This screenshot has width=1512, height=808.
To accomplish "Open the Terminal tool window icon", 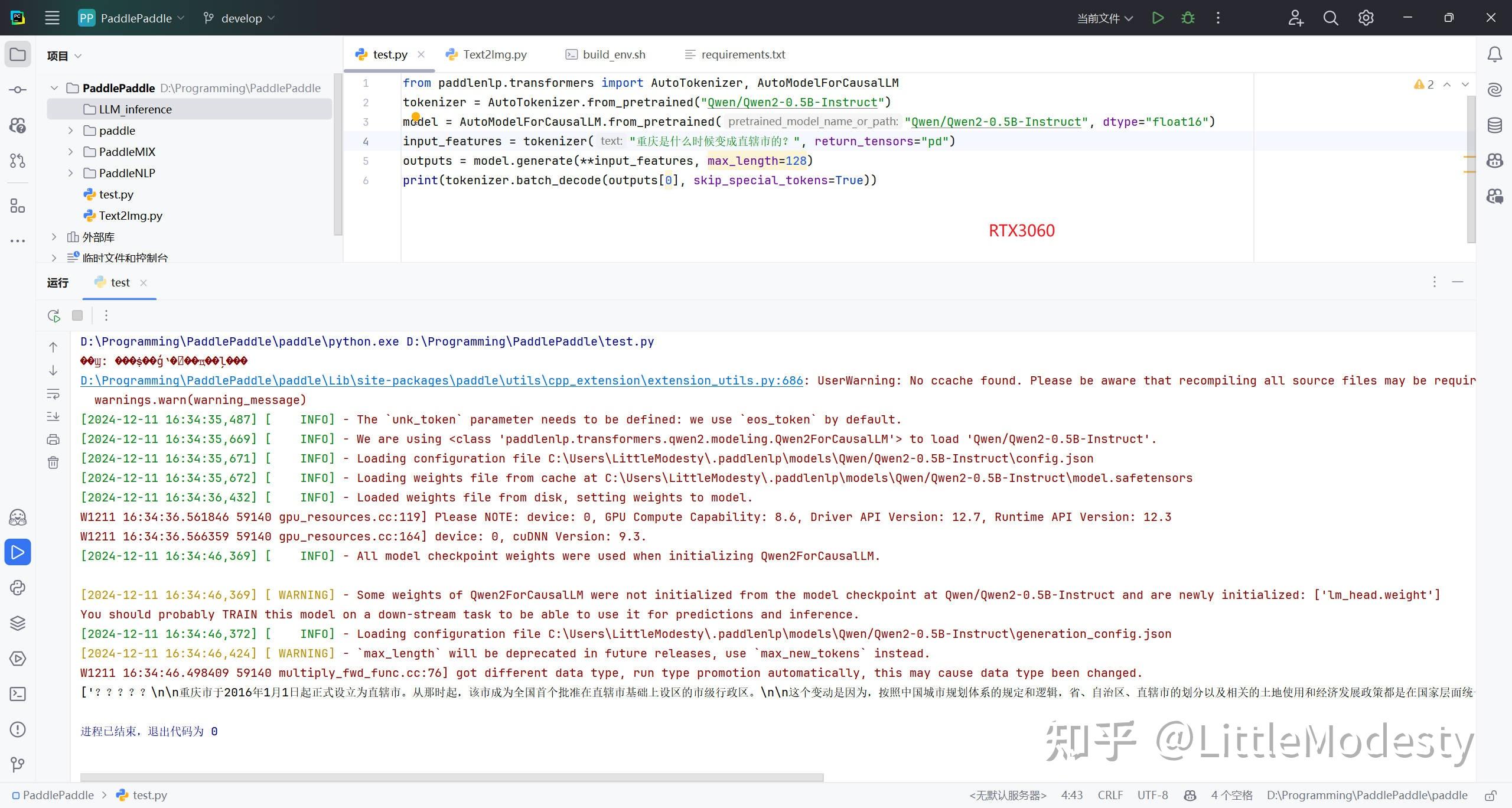I will click(x=18, y=694).
